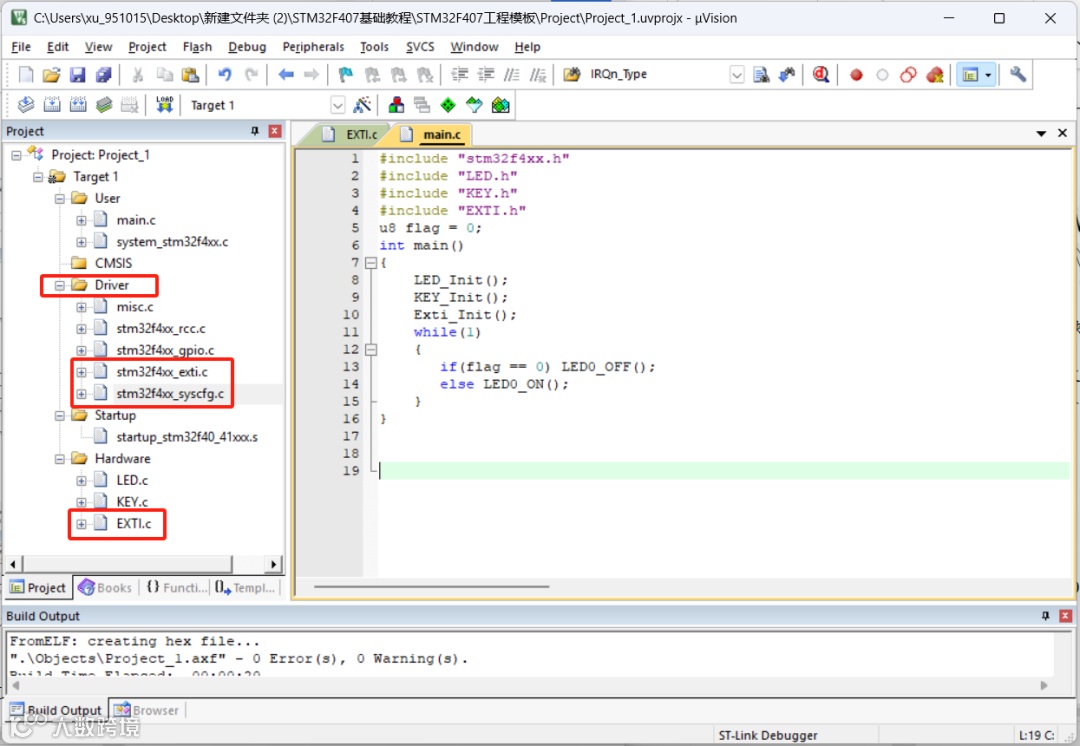The height and width of the screenshot is (746, 1080).
Task: Open the Flash menu
Action: tap(197, 47)
